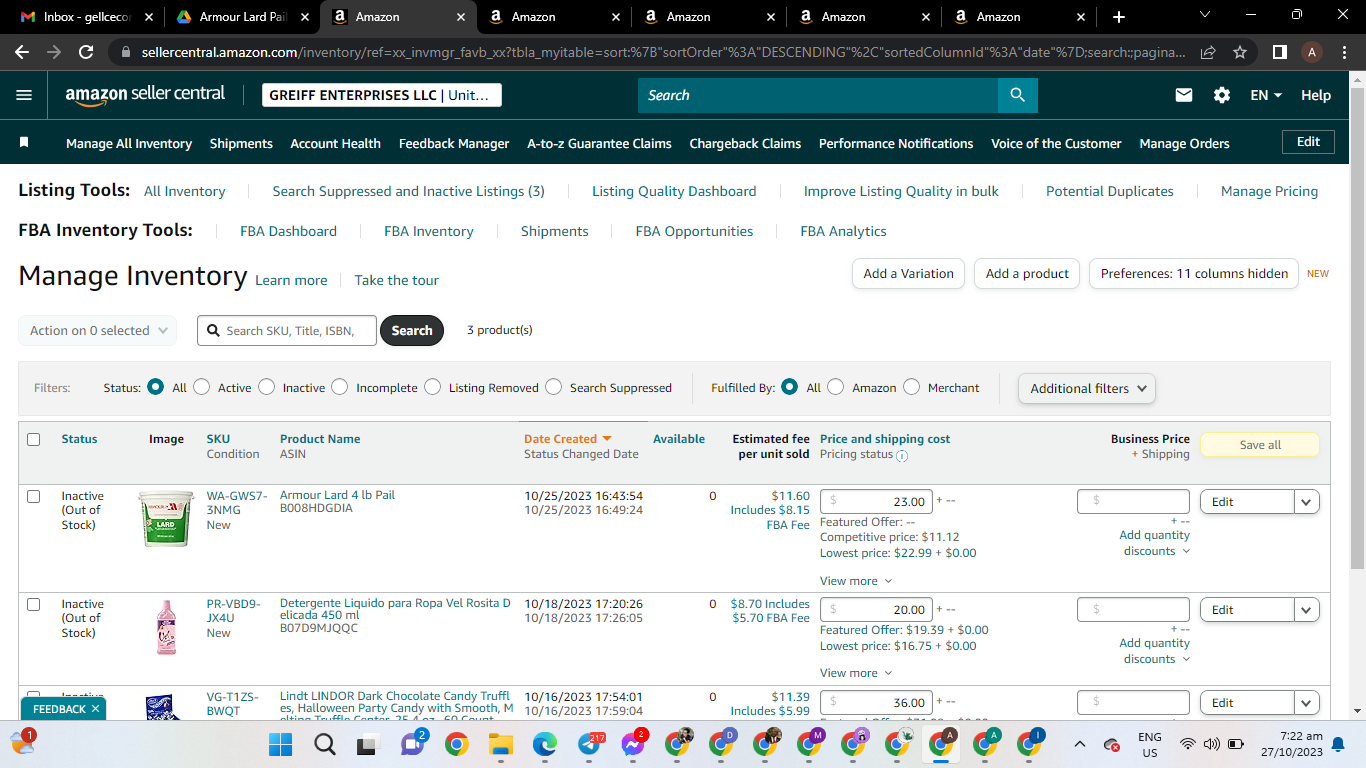This screenshot has width=1366, height=768.
Task: Open the EN language dropdown
Action: [x=1266, y=95]
